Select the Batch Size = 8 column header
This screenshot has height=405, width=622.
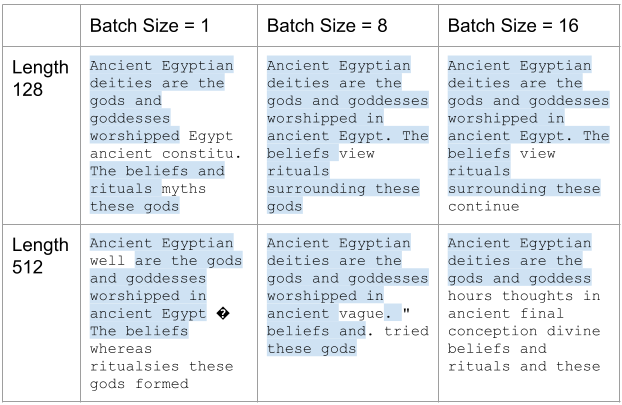coord(348,26)
